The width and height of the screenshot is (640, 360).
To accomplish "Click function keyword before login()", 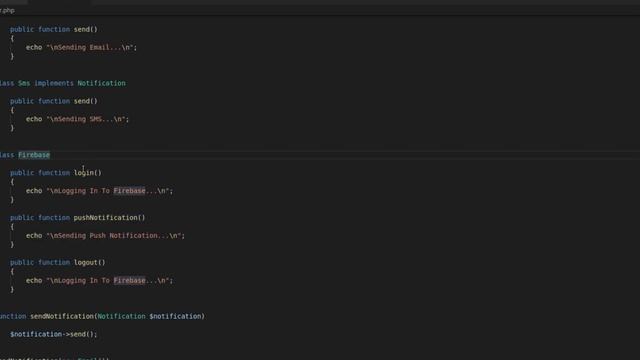I will click(x=54, y=173).
